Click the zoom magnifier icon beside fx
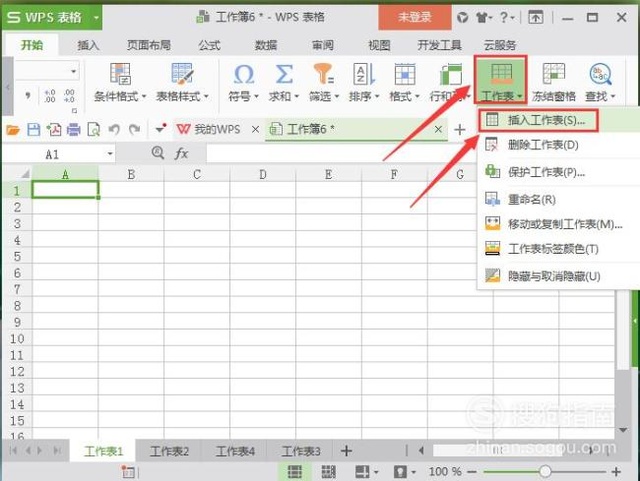640x481 pixels. tap(158, 153)
